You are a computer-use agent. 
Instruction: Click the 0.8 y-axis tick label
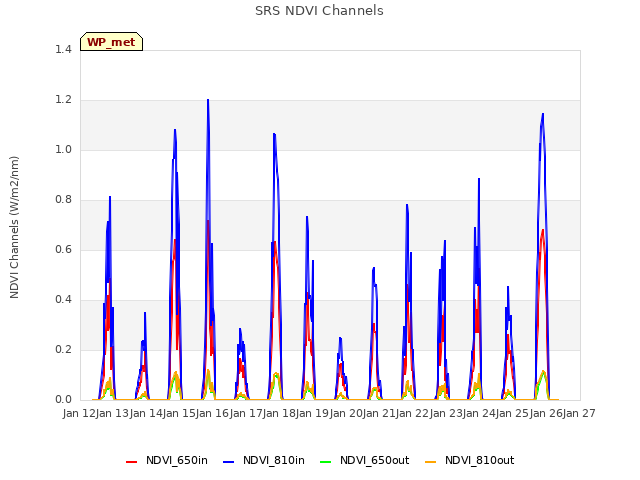click(x=63, y=200)
